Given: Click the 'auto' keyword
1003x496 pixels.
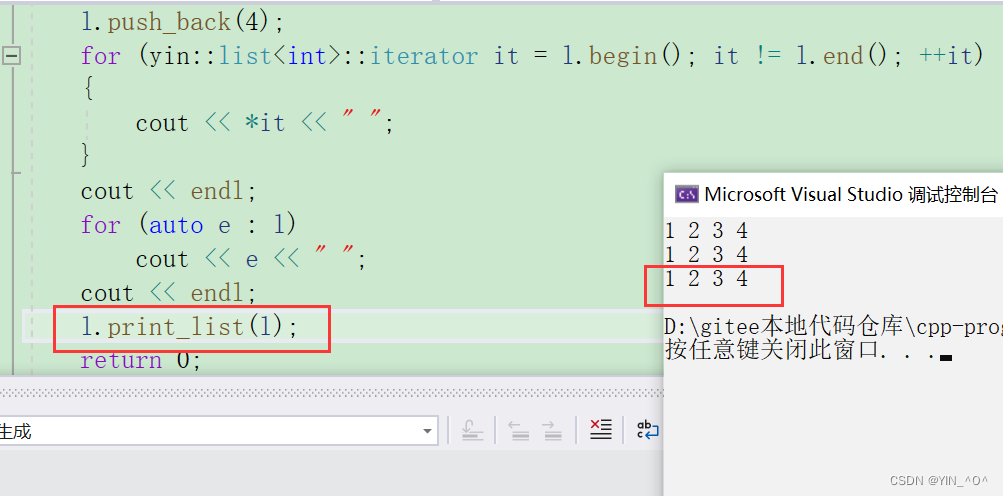Looking at the screenshot, I should click(x=176, y=225).
